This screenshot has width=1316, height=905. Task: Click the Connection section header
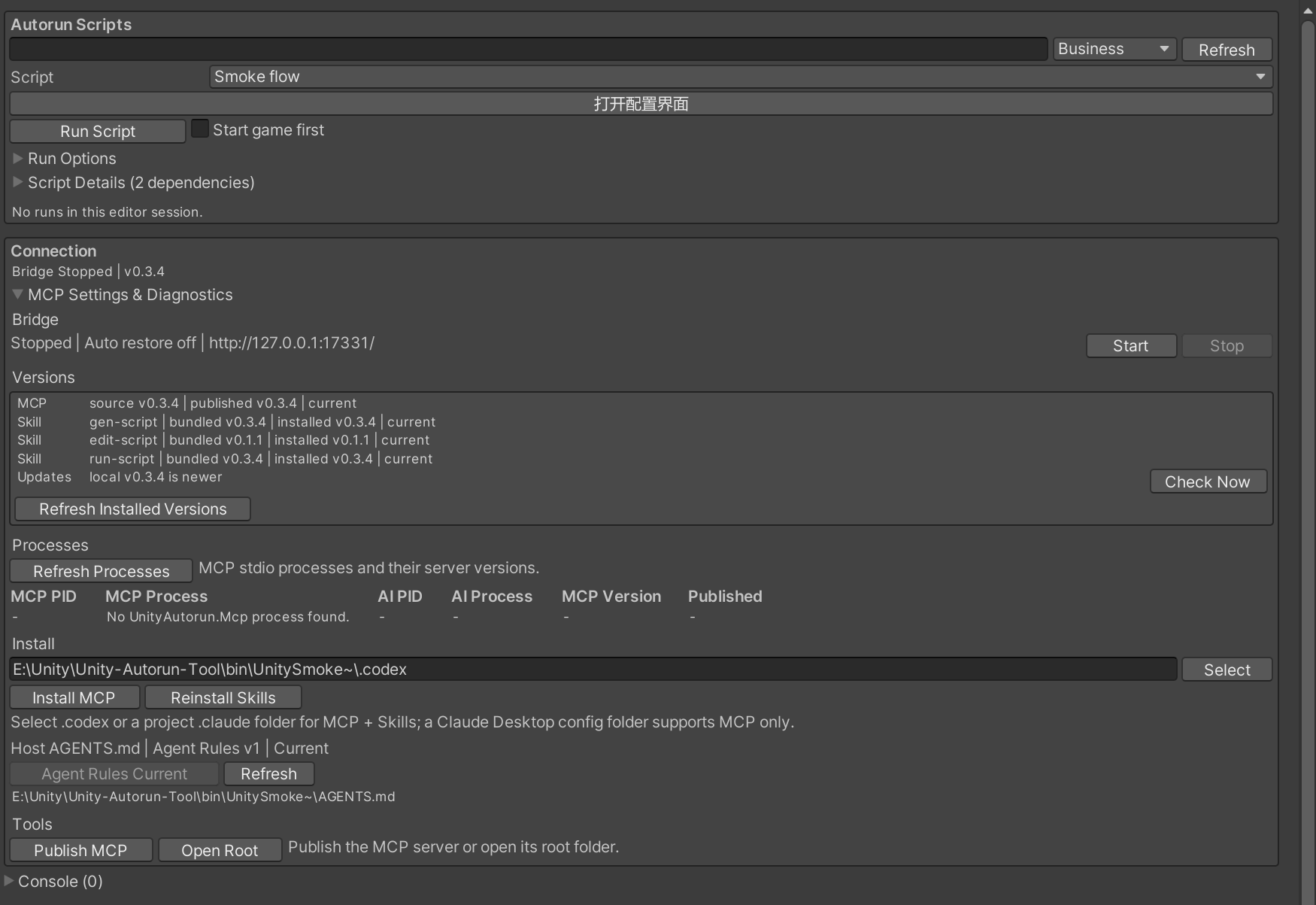[x=53, y=251]
